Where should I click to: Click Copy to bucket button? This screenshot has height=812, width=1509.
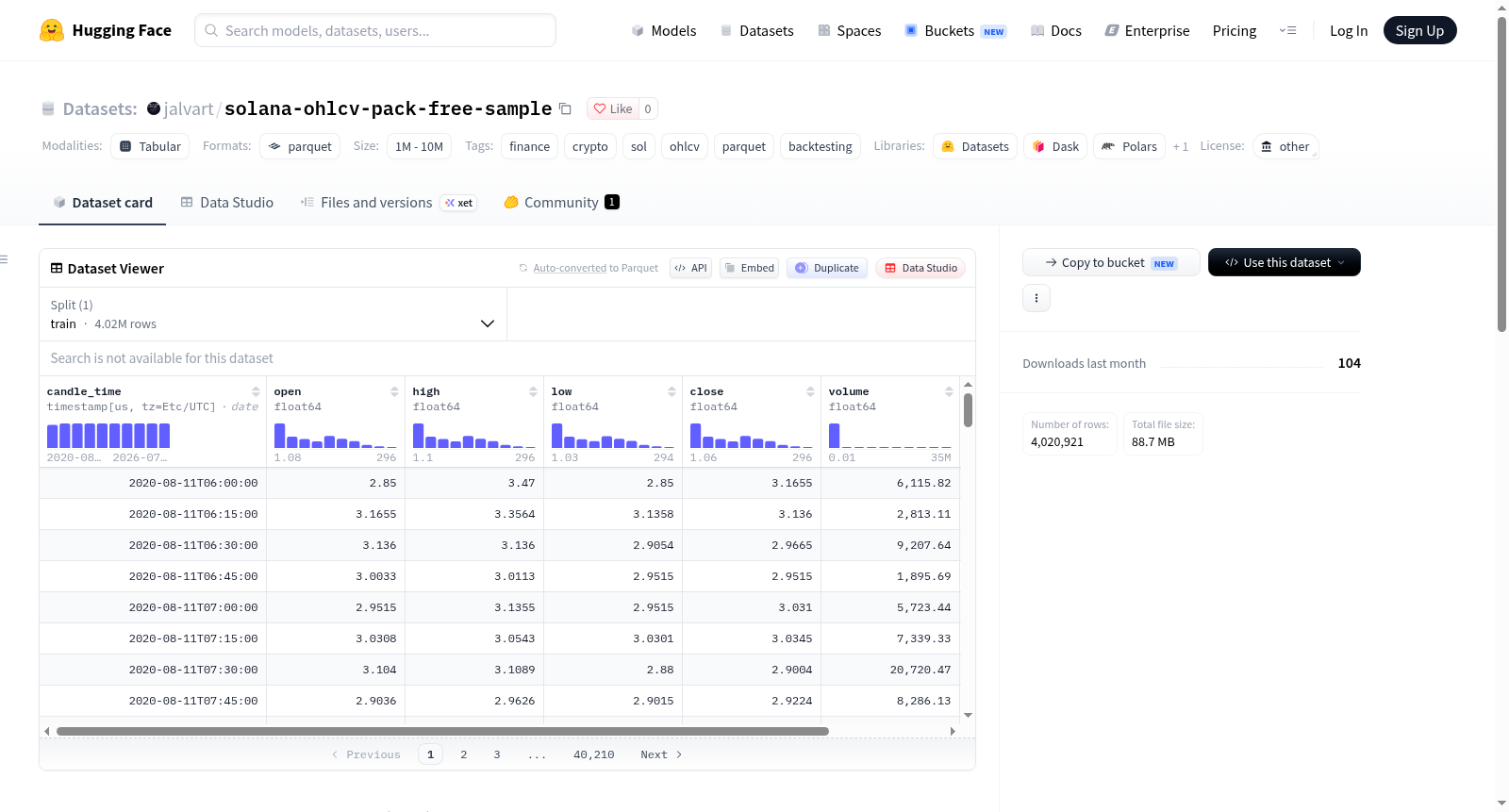pyautogui.click(x=1111, y=262)
